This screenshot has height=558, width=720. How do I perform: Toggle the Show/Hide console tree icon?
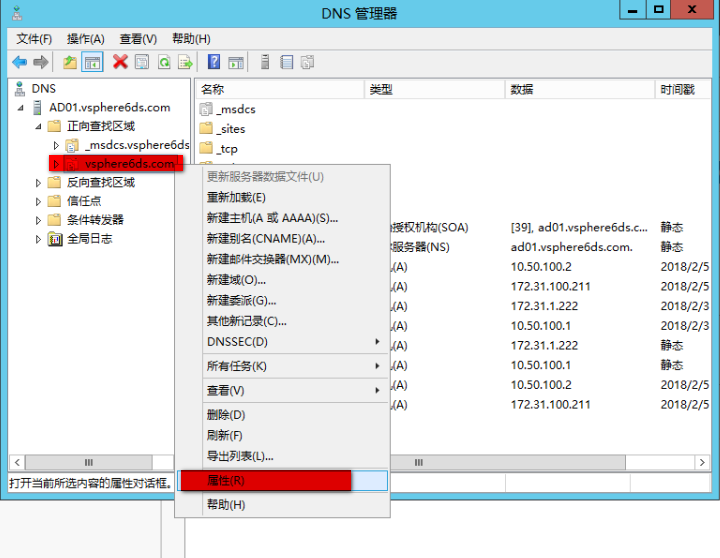(92, 62)
